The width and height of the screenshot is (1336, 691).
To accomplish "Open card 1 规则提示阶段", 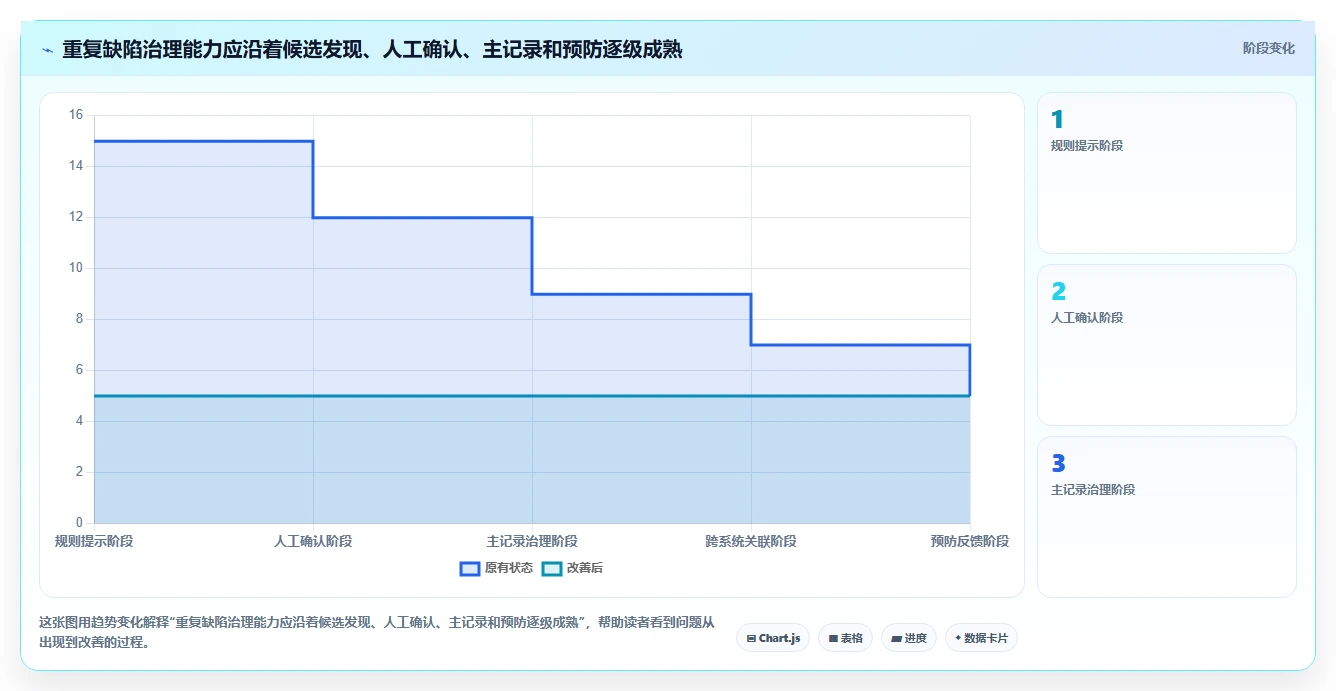I will pyautogui.click(x=1167, y=173).
